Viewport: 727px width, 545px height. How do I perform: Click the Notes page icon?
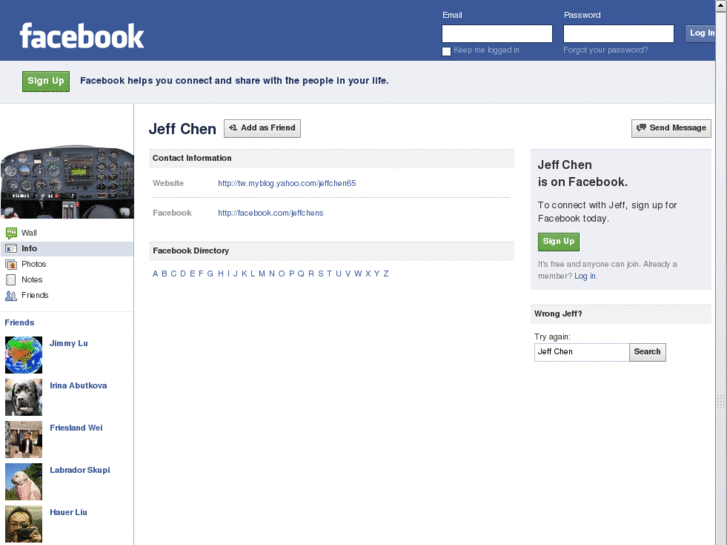[11, 280]
